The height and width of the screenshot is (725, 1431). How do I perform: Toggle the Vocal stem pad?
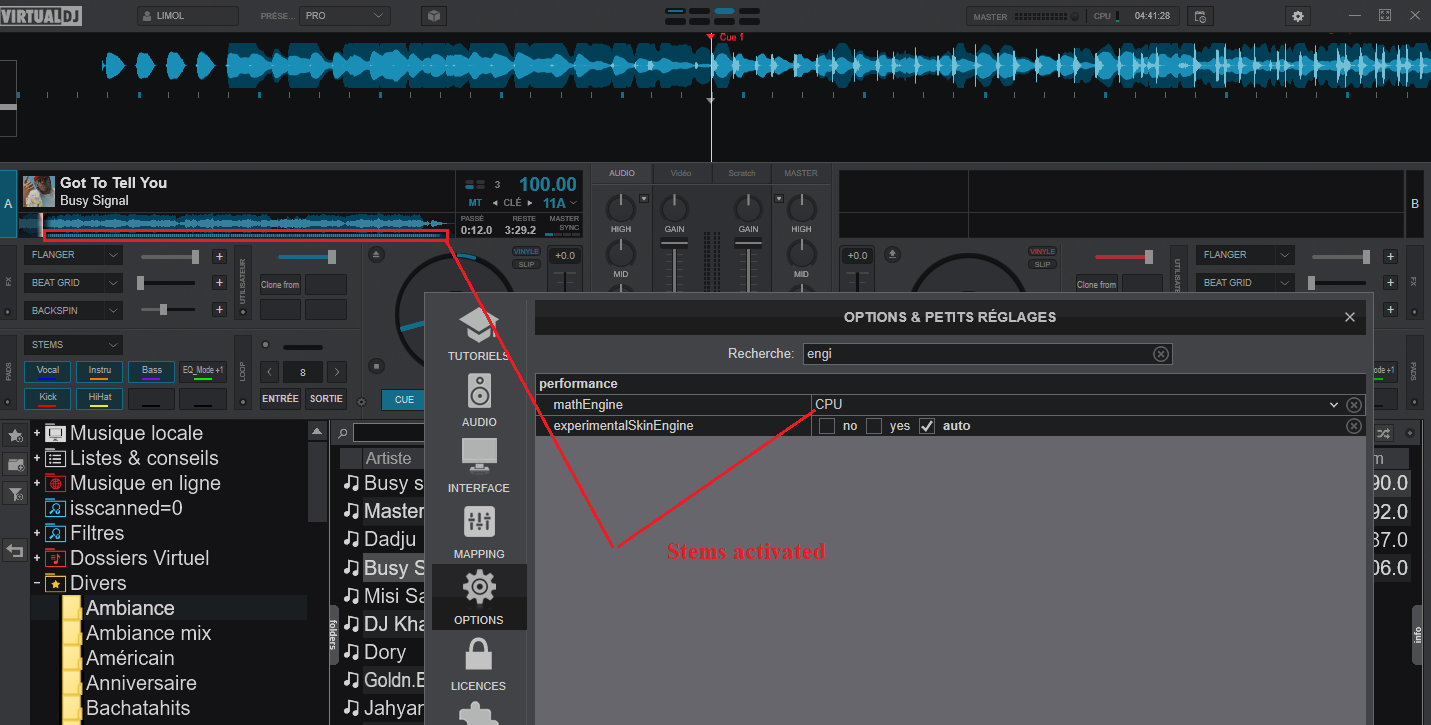click(x=48, y=372)
